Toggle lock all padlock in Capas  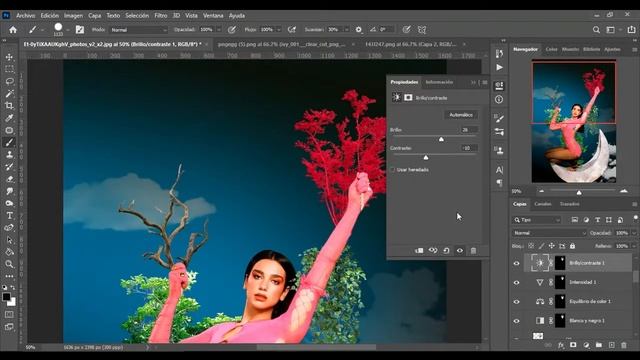point(572,246)
